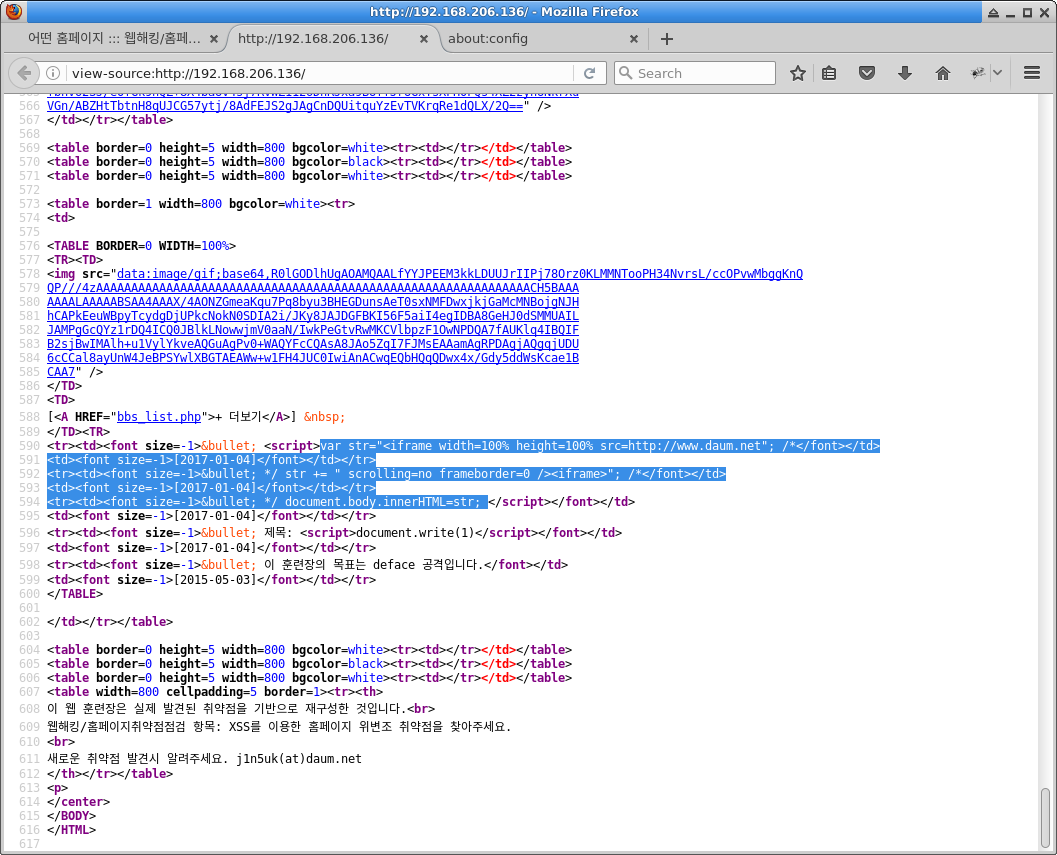The image size is (1057, 855).
Task: Close the 어떤 홈페이지 tab
Action: click(x=214, y=39)
